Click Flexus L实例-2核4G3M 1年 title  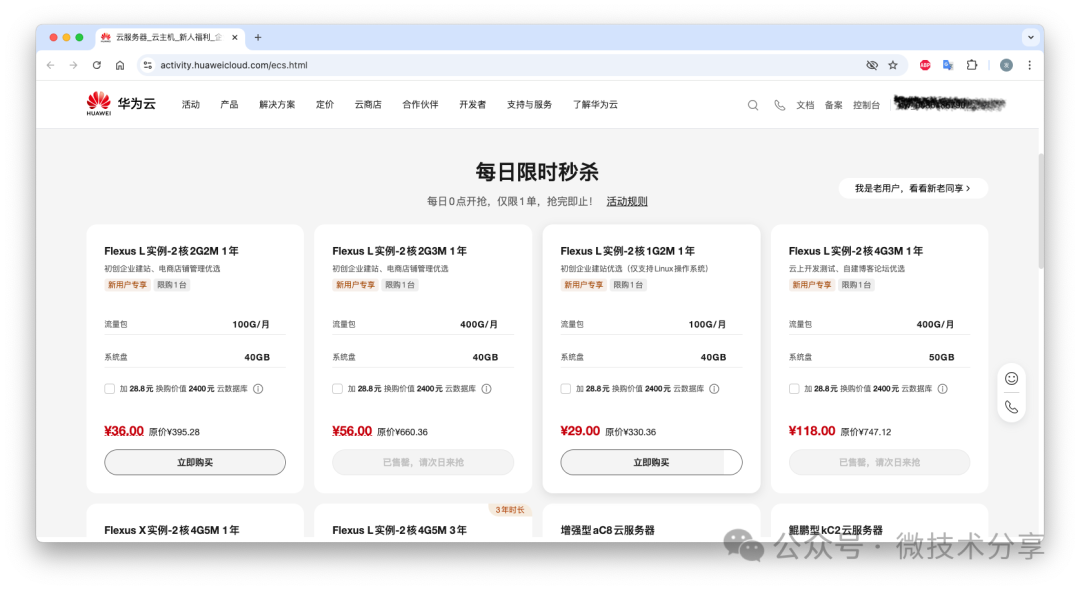[x=855, y=251]
